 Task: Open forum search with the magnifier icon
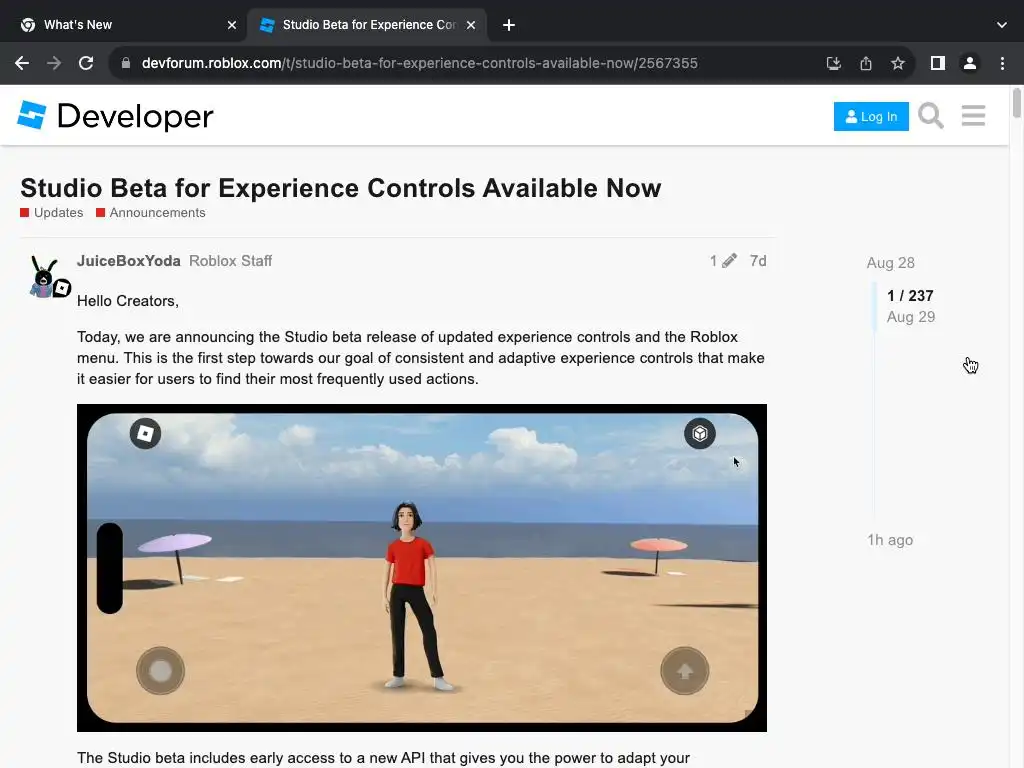click(x=931, y=116)
